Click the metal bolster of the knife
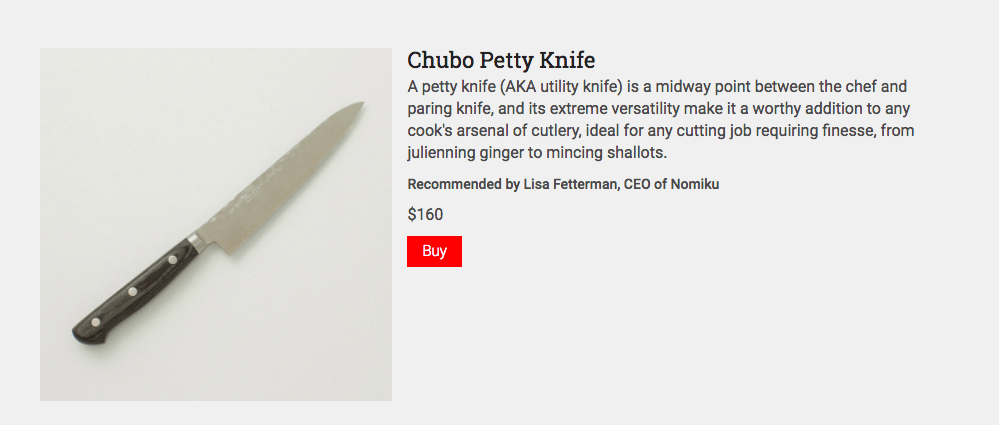This screenshot has height=425, width=999. (198, 241)
